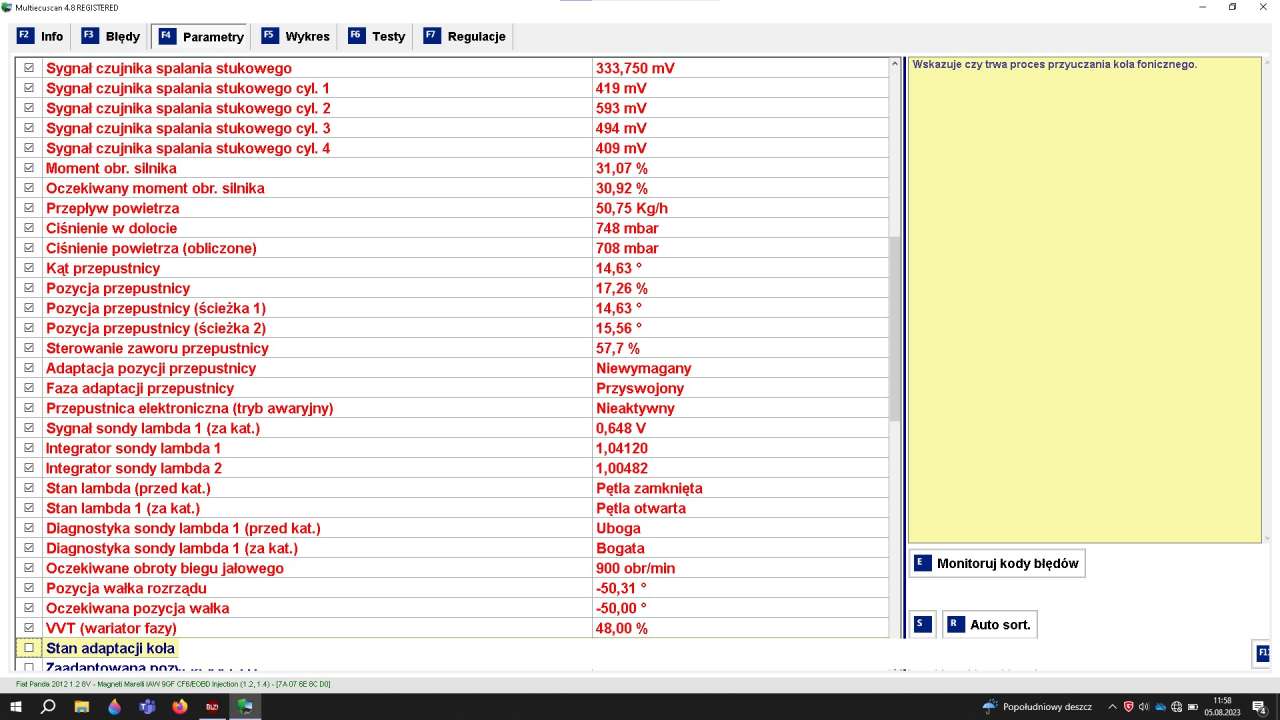
Task: Switch to the Błędy tab
Action: tap(111, 37)
